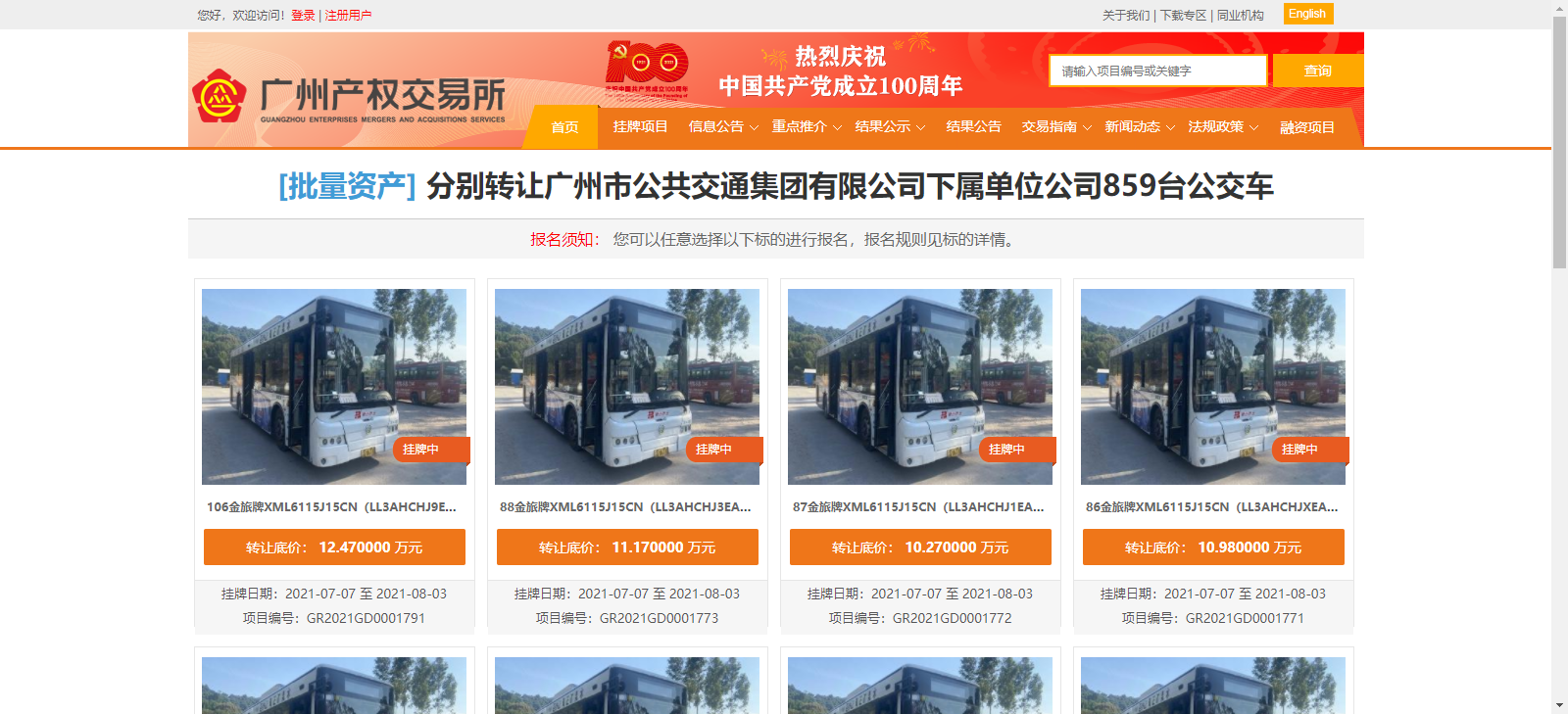1568x714 pixels.
Task: Open the 融资项目 menu item
Action: tap(1307, 127)
